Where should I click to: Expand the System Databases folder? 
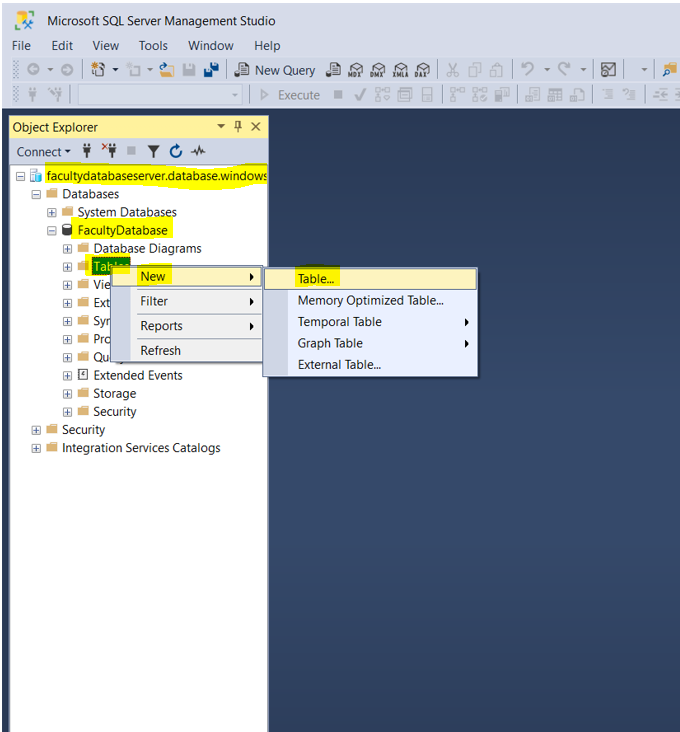tap(52, 213)
